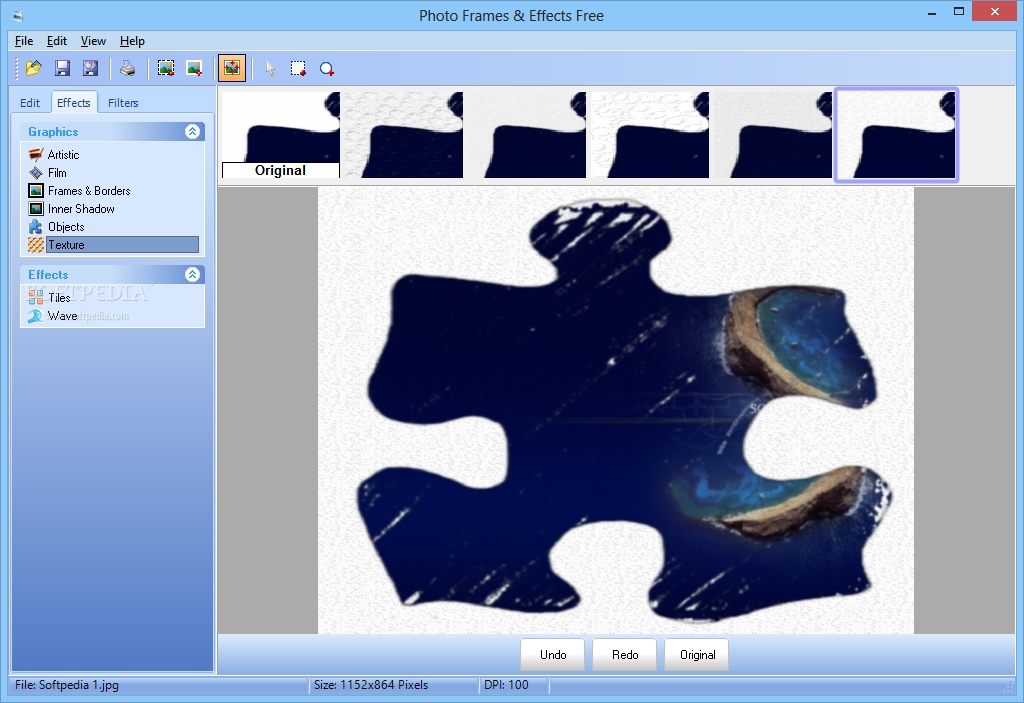
Task: Click the app icon in the title bar
Action: pyautogui.click(x=18, y=16)
